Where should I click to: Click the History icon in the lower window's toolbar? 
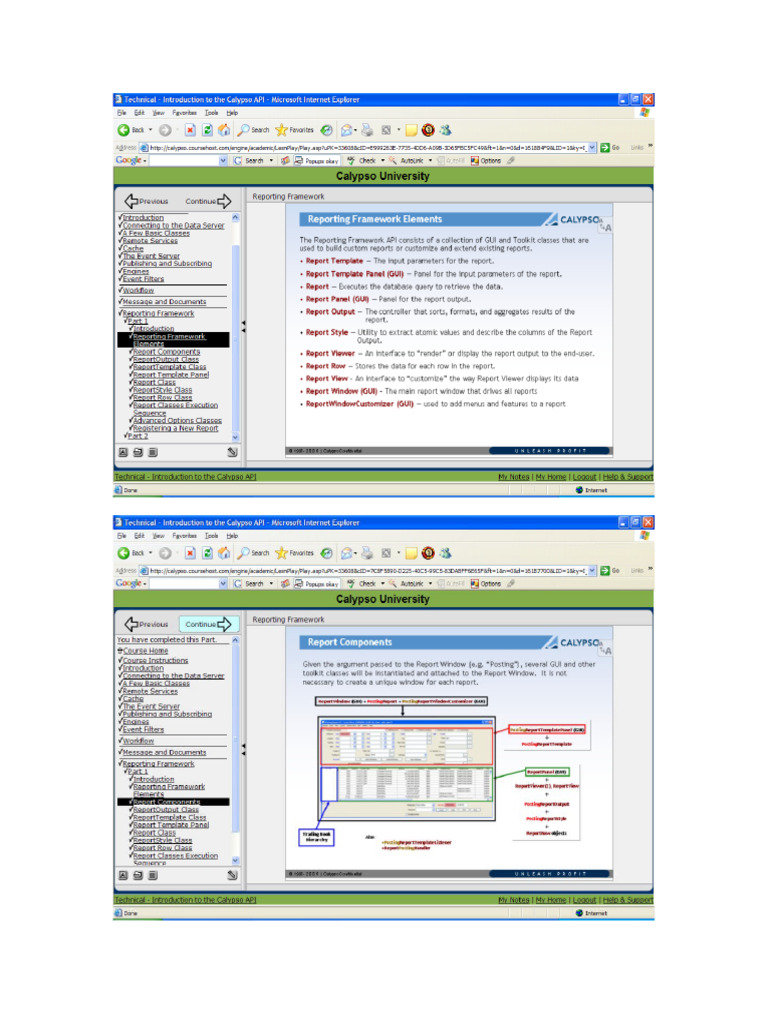327,553
